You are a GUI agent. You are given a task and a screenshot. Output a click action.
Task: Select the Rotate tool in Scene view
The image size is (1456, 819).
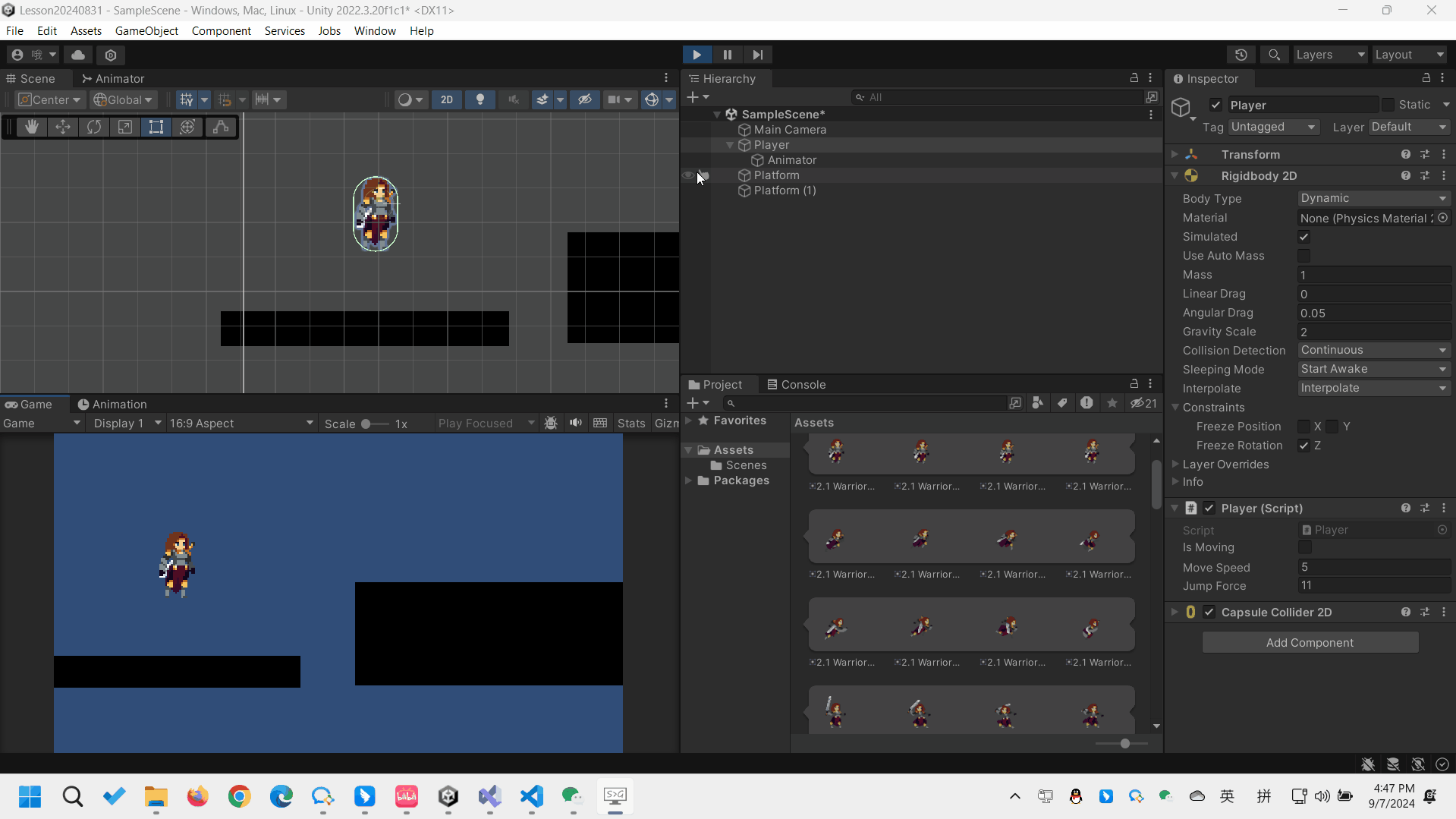[94, 127]
